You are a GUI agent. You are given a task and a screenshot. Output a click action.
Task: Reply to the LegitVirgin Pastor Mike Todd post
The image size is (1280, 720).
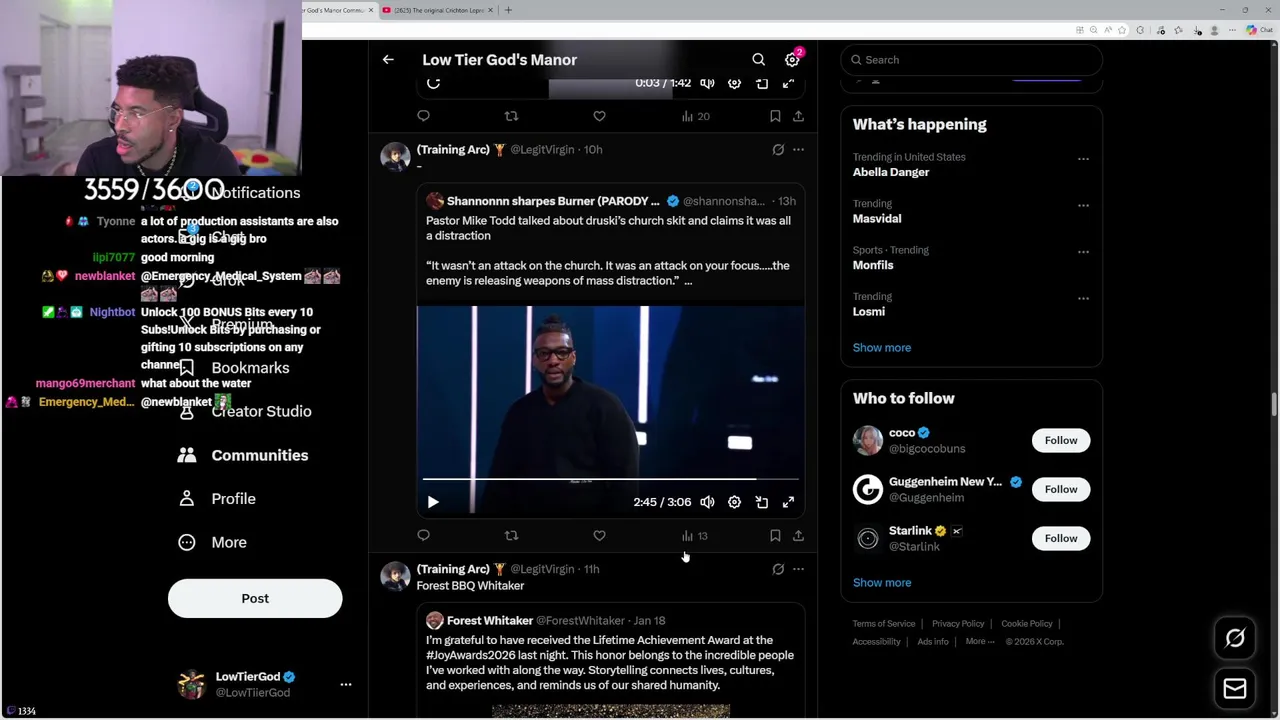pos(424,536)
